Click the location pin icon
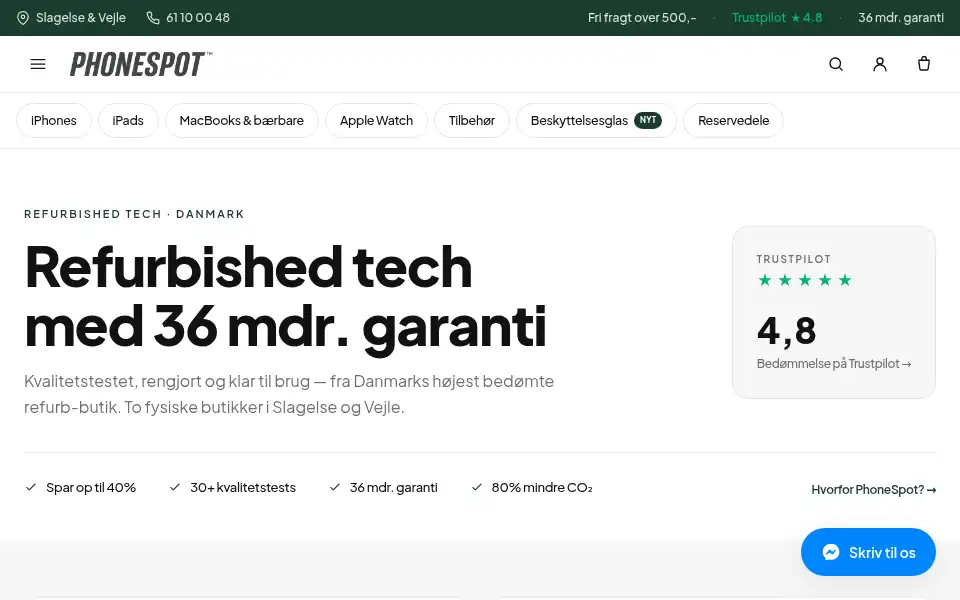 (23, 18)
